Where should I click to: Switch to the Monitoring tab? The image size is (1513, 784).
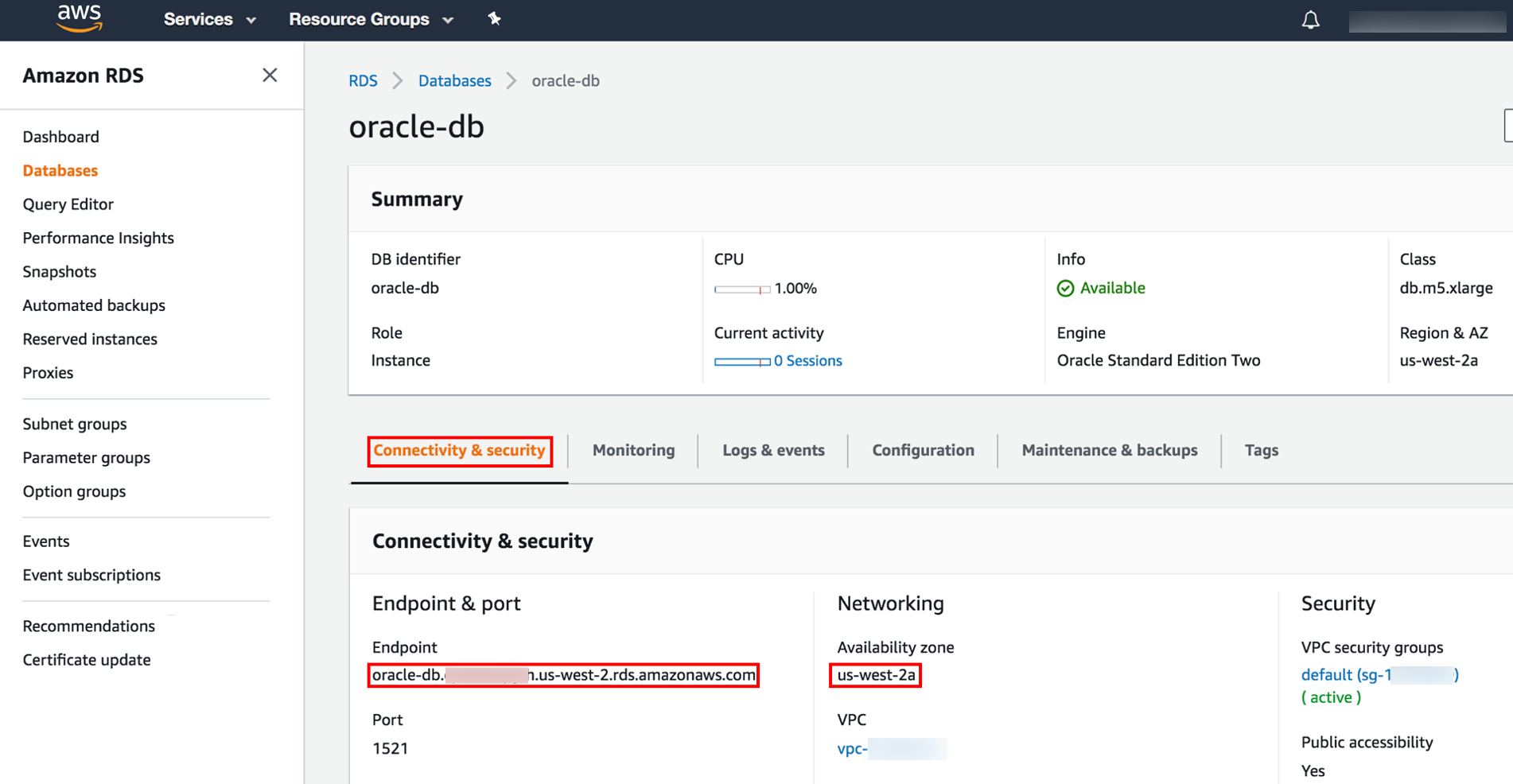click(633, 450)
